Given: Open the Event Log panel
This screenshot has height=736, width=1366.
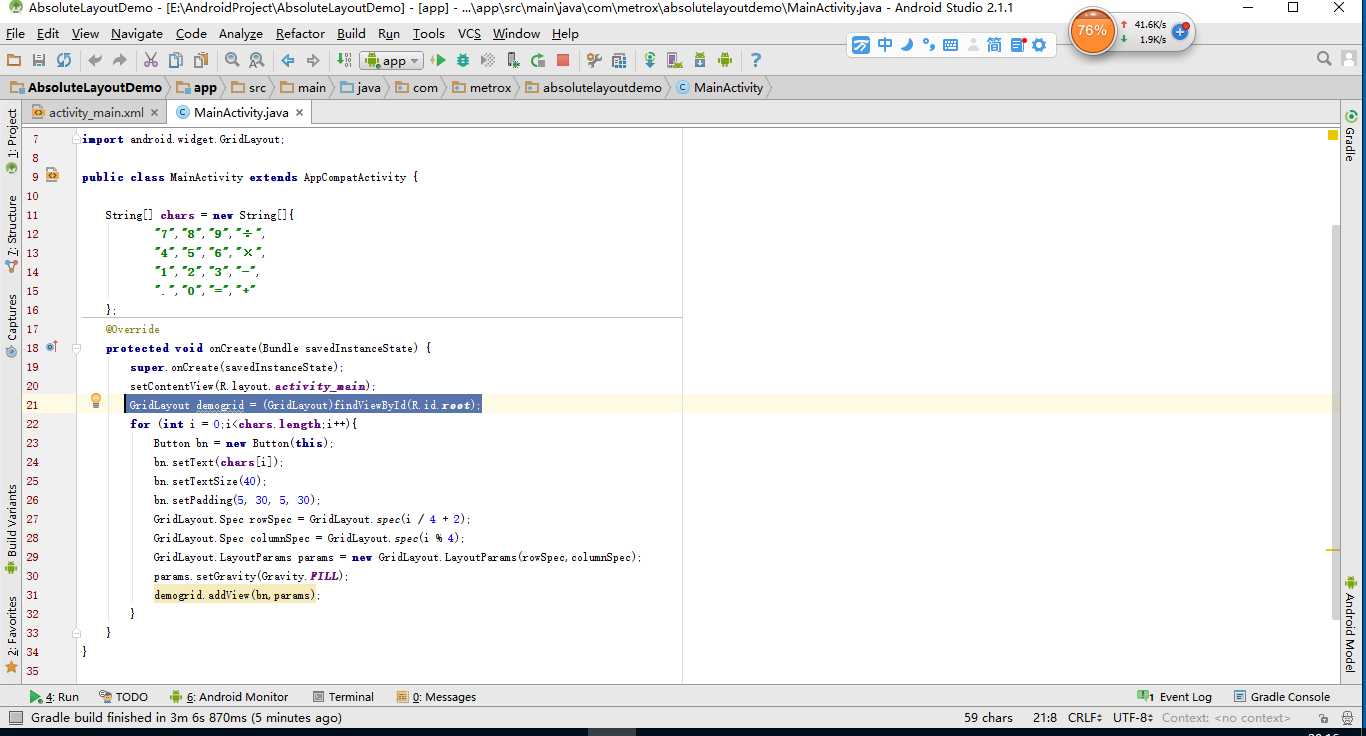Looking at the screenshot, I should [x=1175, y=697].
